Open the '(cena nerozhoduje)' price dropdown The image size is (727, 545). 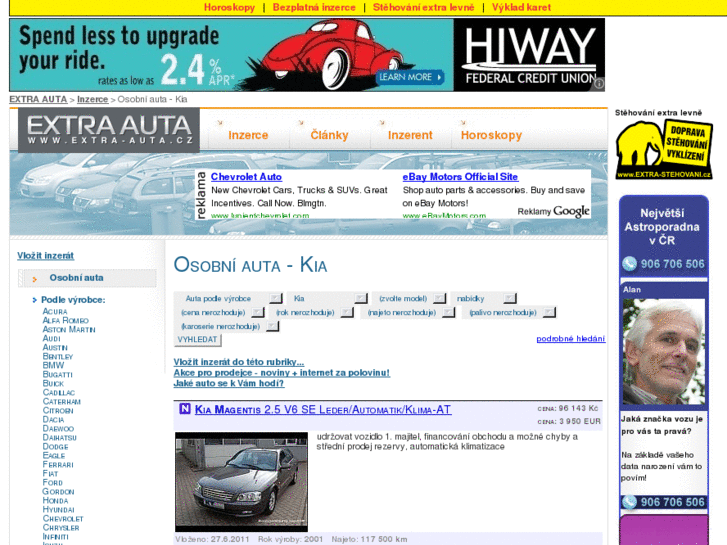(x=220, y=312)
